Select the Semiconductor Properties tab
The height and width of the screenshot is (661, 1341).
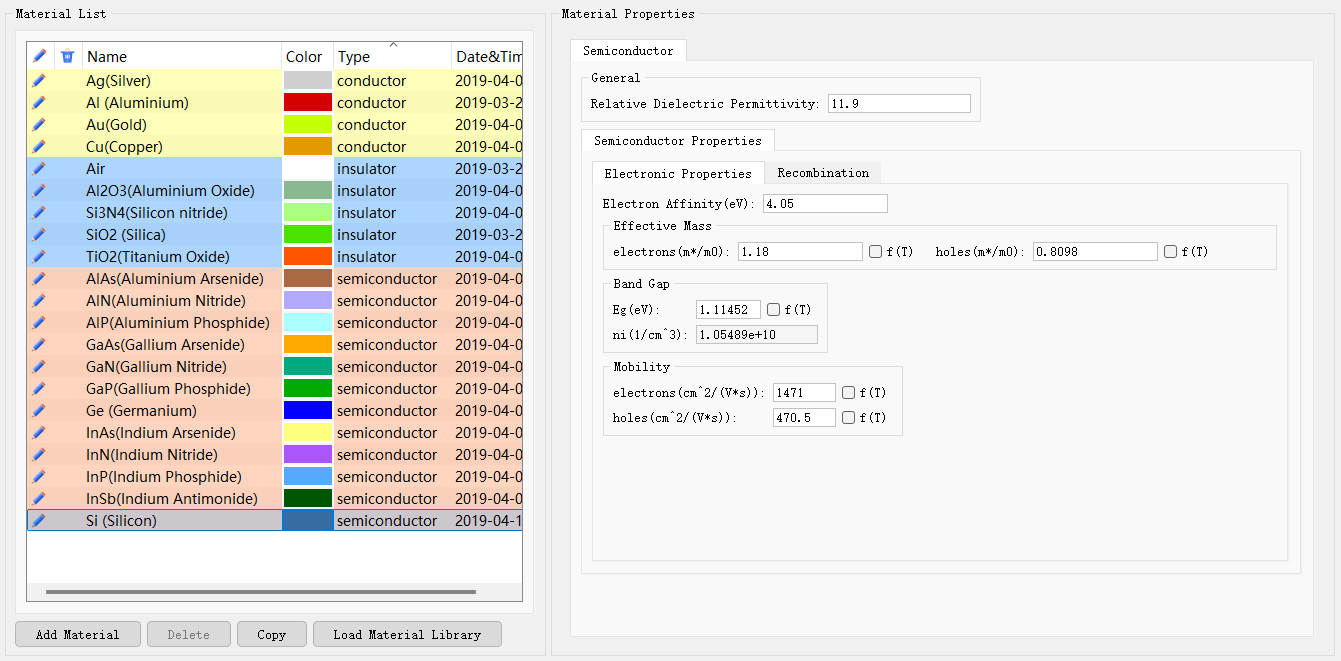(678, 140)
